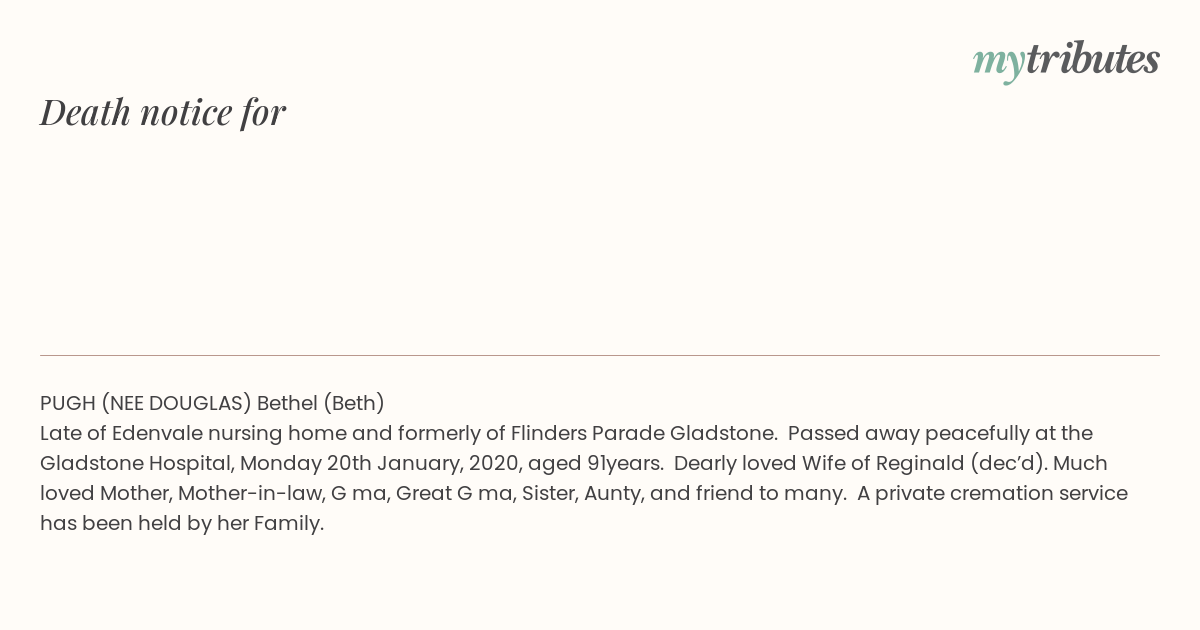Click the green "my" part of the logo
The width and height of the screenshot is (1200, 630).
coord(999,64)
